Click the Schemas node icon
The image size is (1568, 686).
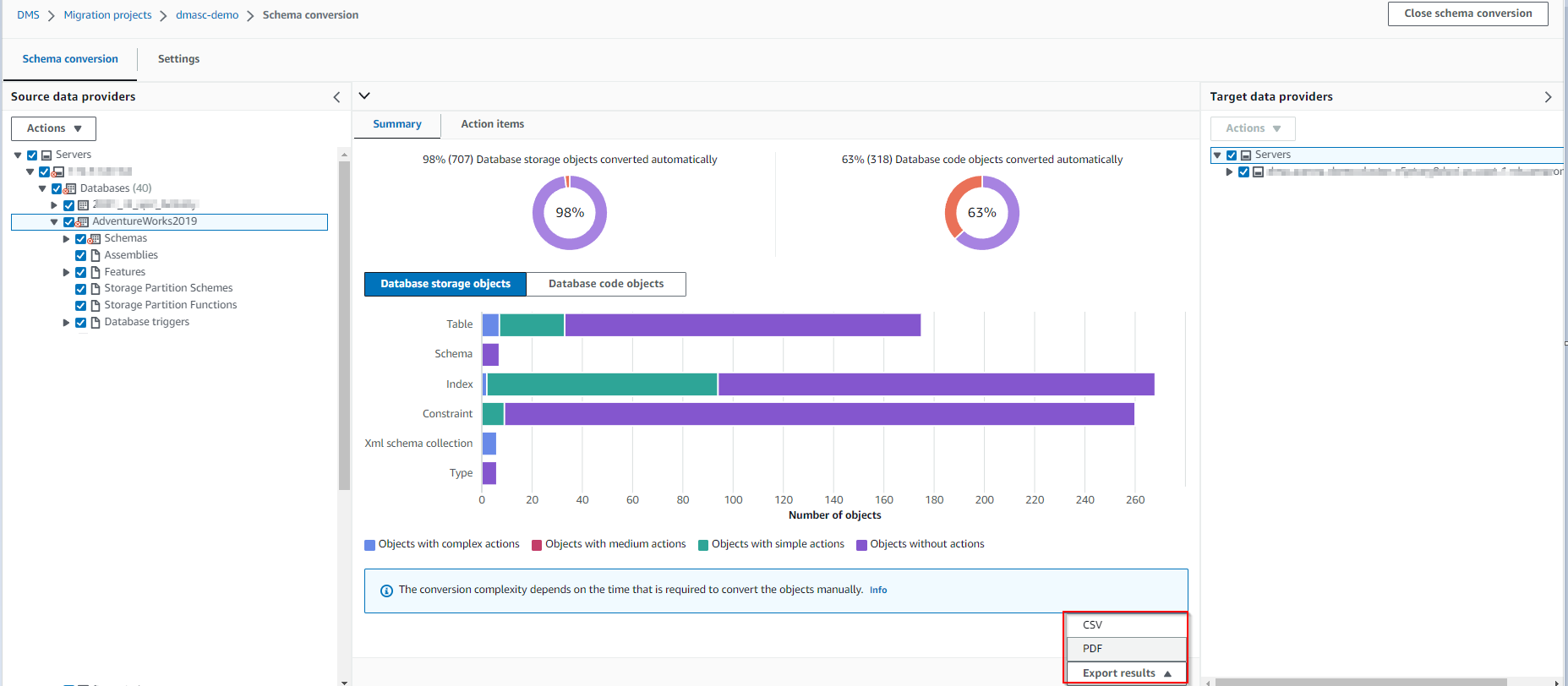point(94,239)
